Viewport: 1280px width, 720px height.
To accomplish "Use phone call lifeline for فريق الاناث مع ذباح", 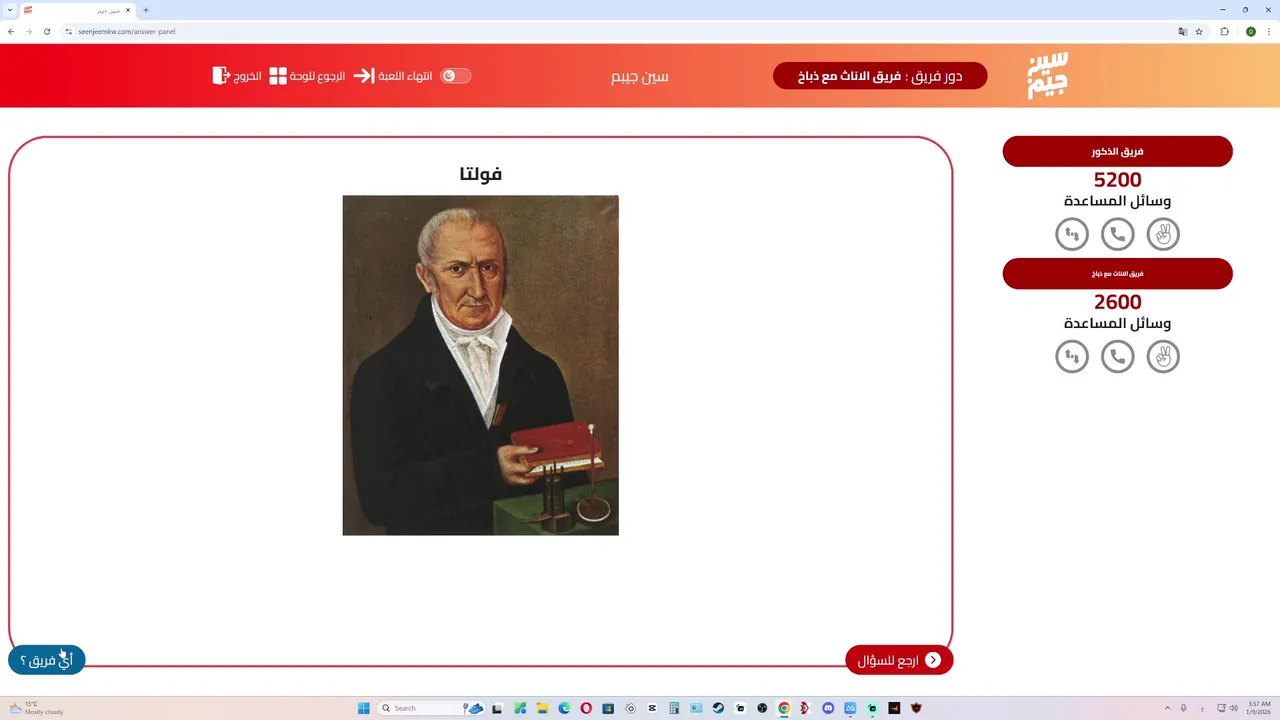I will click(x=1117, y=356).
